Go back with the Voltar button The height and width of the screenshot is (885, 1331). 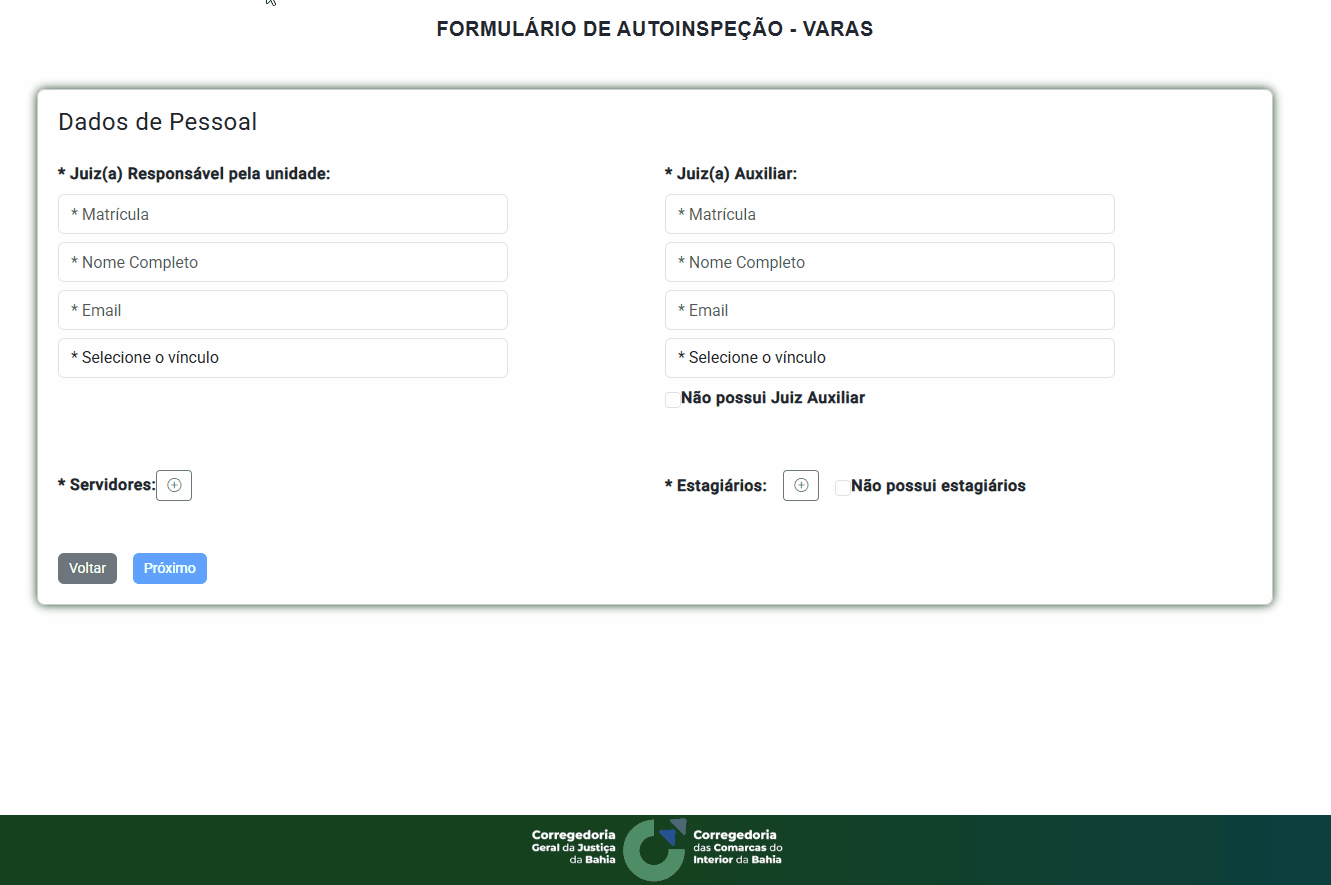coord(87,568)
